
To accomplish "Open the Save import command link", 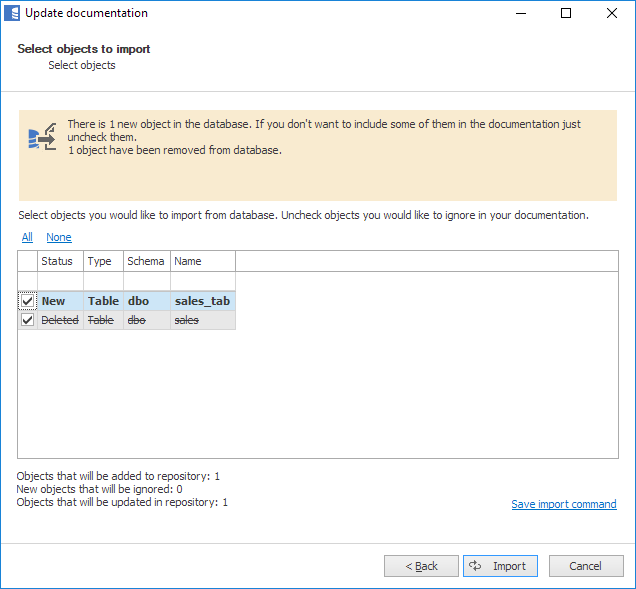I will (563, 504).
